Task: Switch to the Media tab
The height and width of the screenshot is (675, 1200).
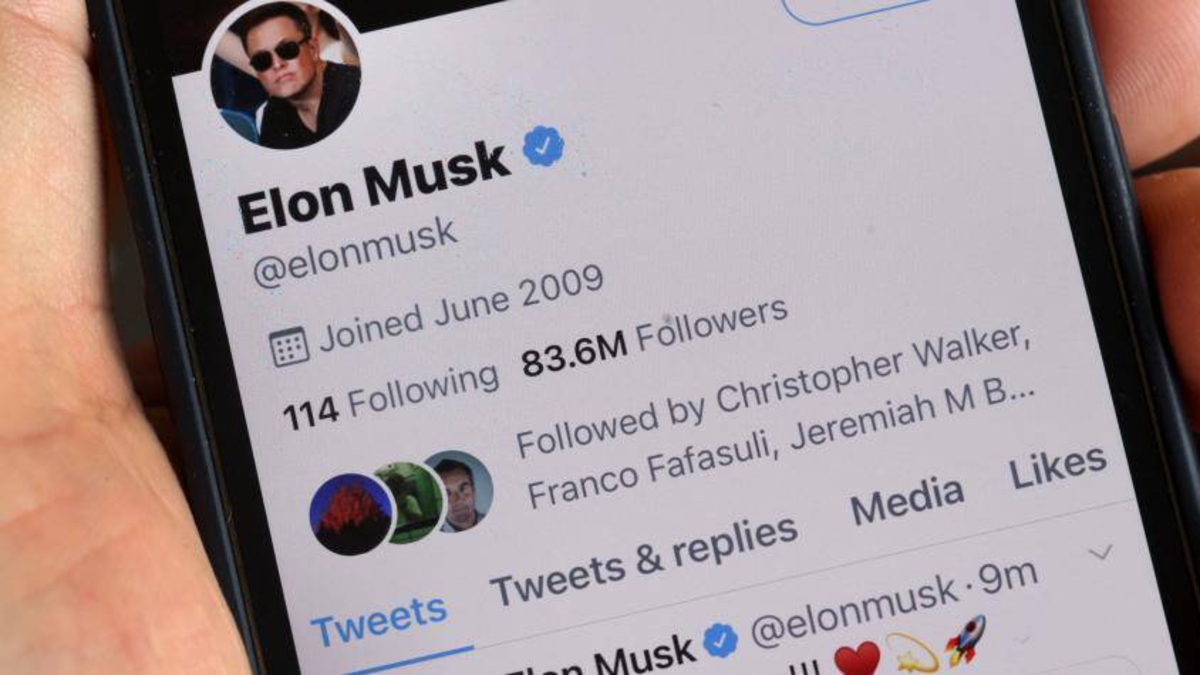Action: coord(907,500)
